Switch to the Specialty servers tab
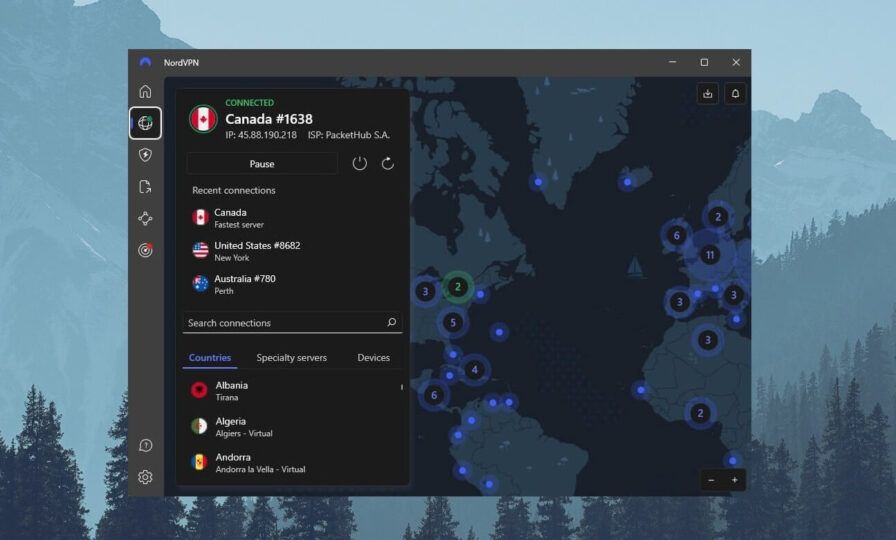Image resolution: width=896 pixels, height=540 pixels. 291,358
